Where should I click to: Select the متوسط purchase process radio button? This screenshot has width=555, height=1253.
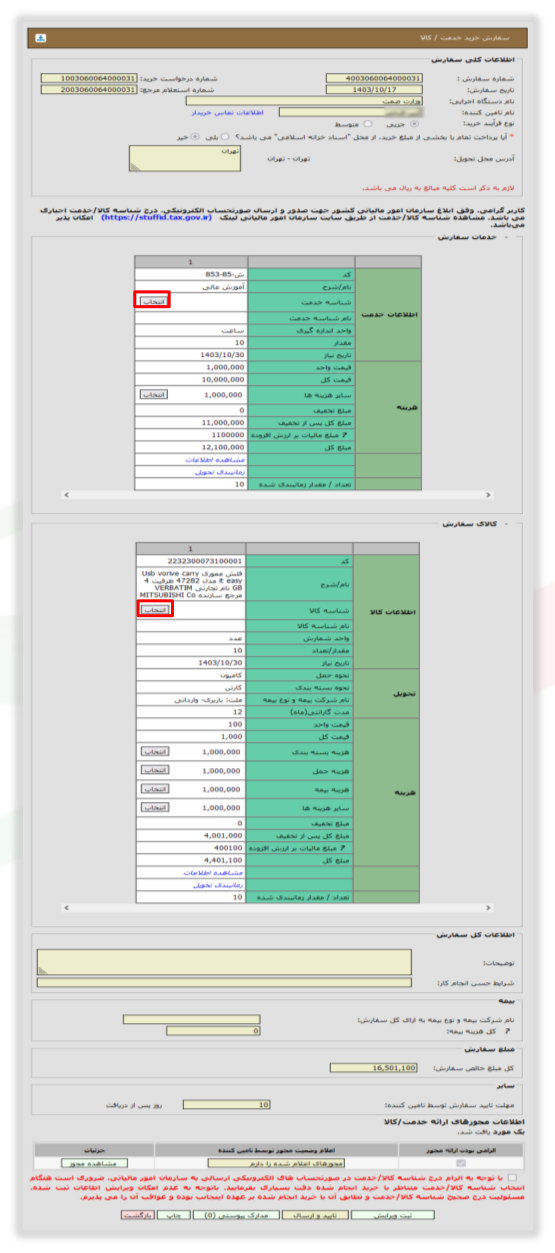(369, 124)
